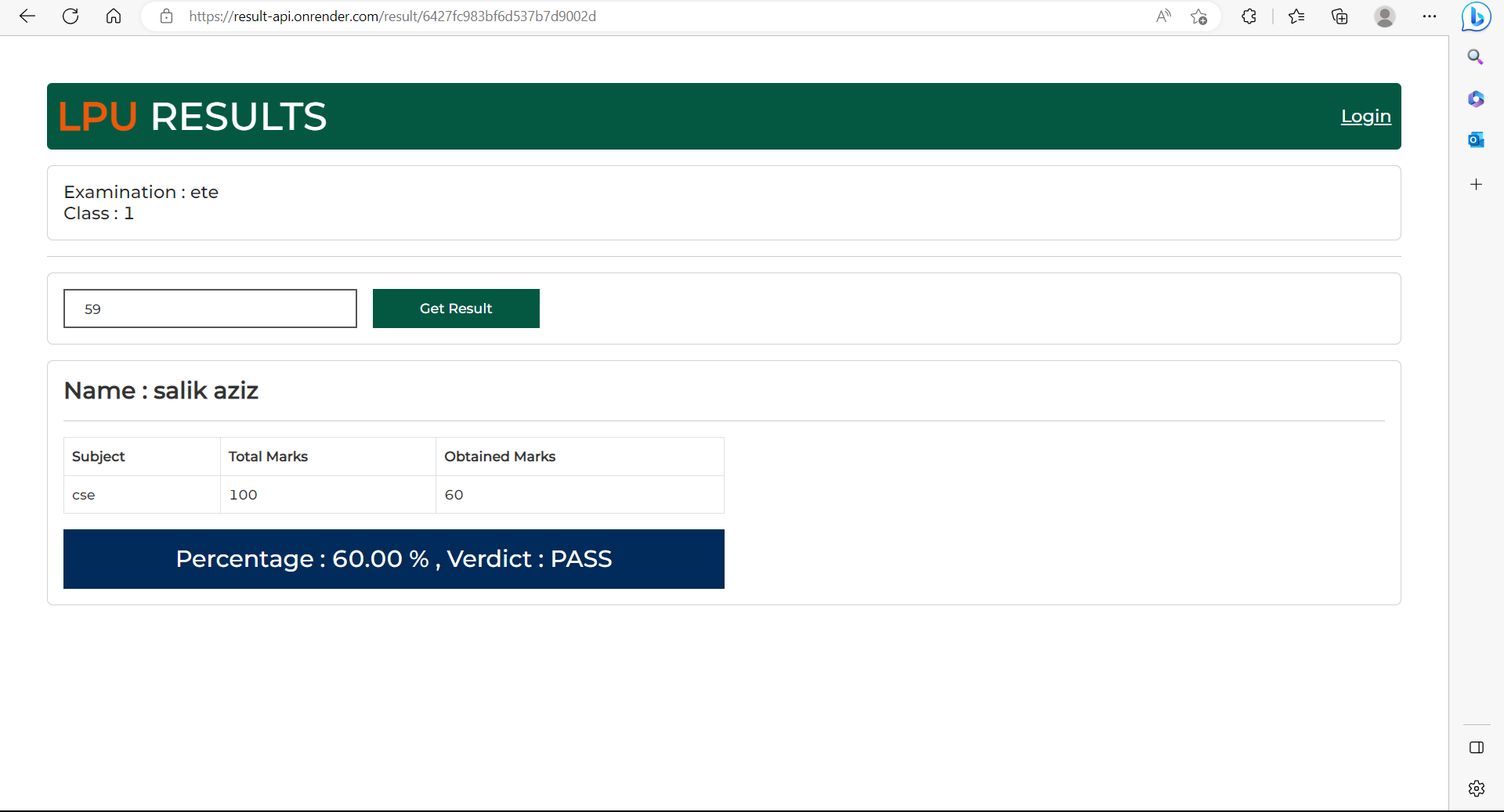1504x812 pixels.
Task: Open the Microsoft 365 sidebar app
Action: pyautogui.click(x=1477, y=99)
